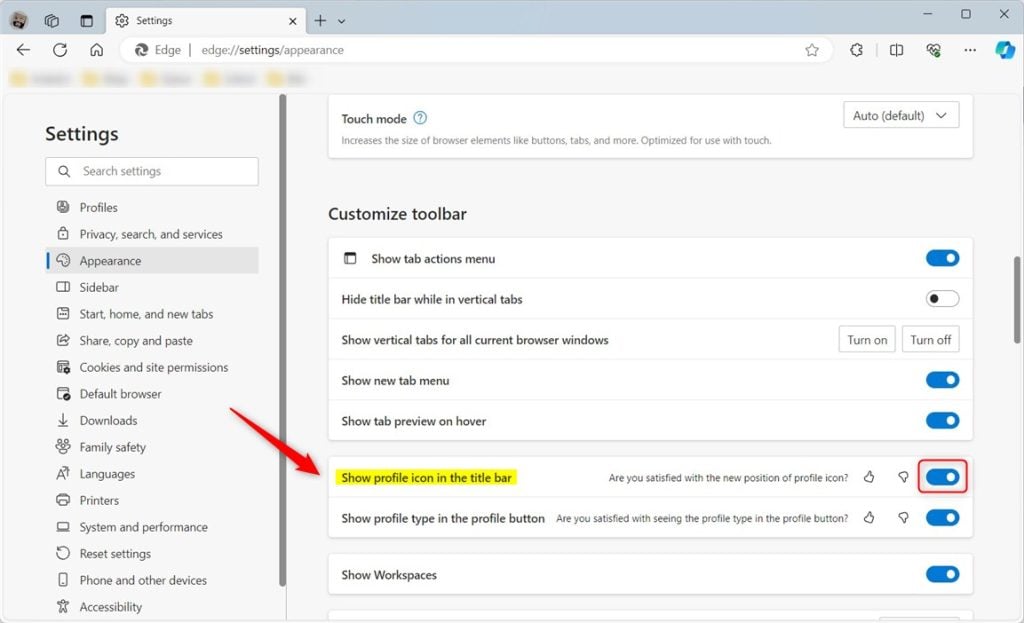Screen dimensions: 1024x623
Task: Add this page to favorites star
Action: [x=812, y=50]
